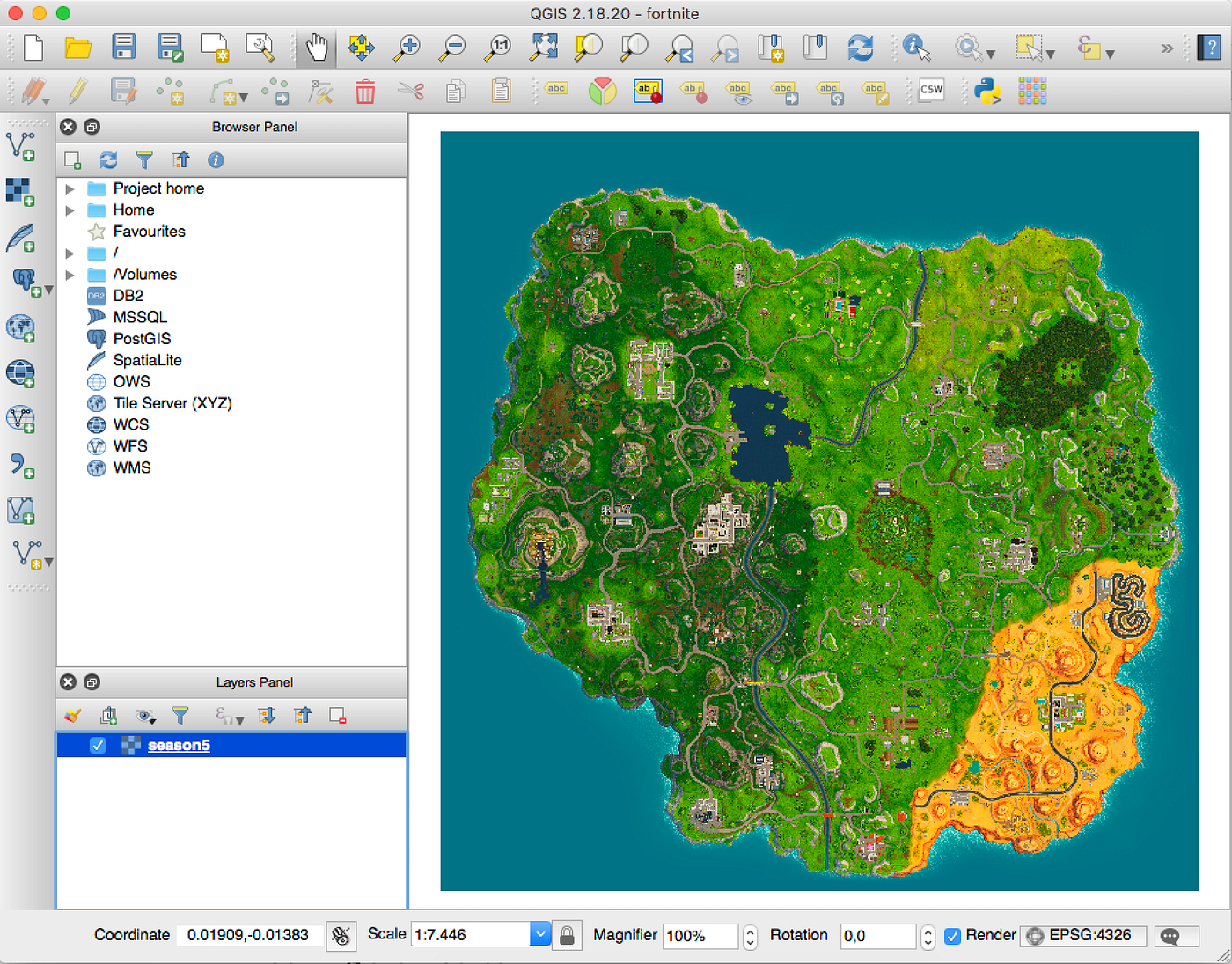Screen dimensions: 1232x964
Task: Click the Zoom In magnifier tool
Action: tap(407, 48)
